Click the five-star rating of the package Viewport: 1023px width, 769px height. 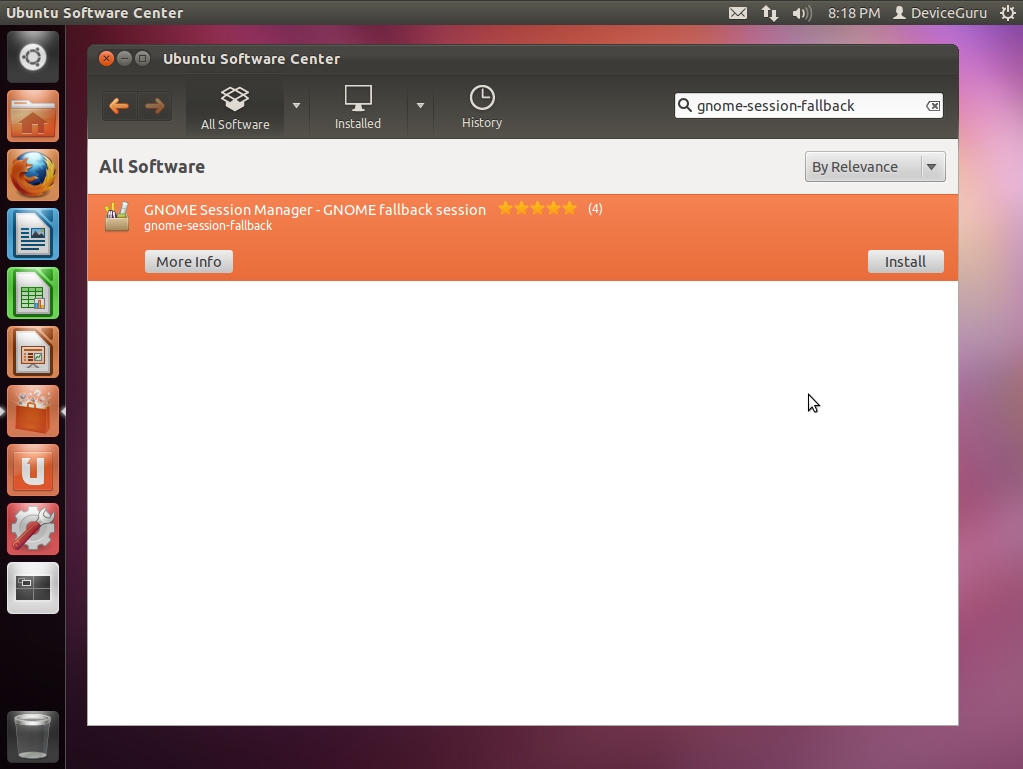[537, 209]
